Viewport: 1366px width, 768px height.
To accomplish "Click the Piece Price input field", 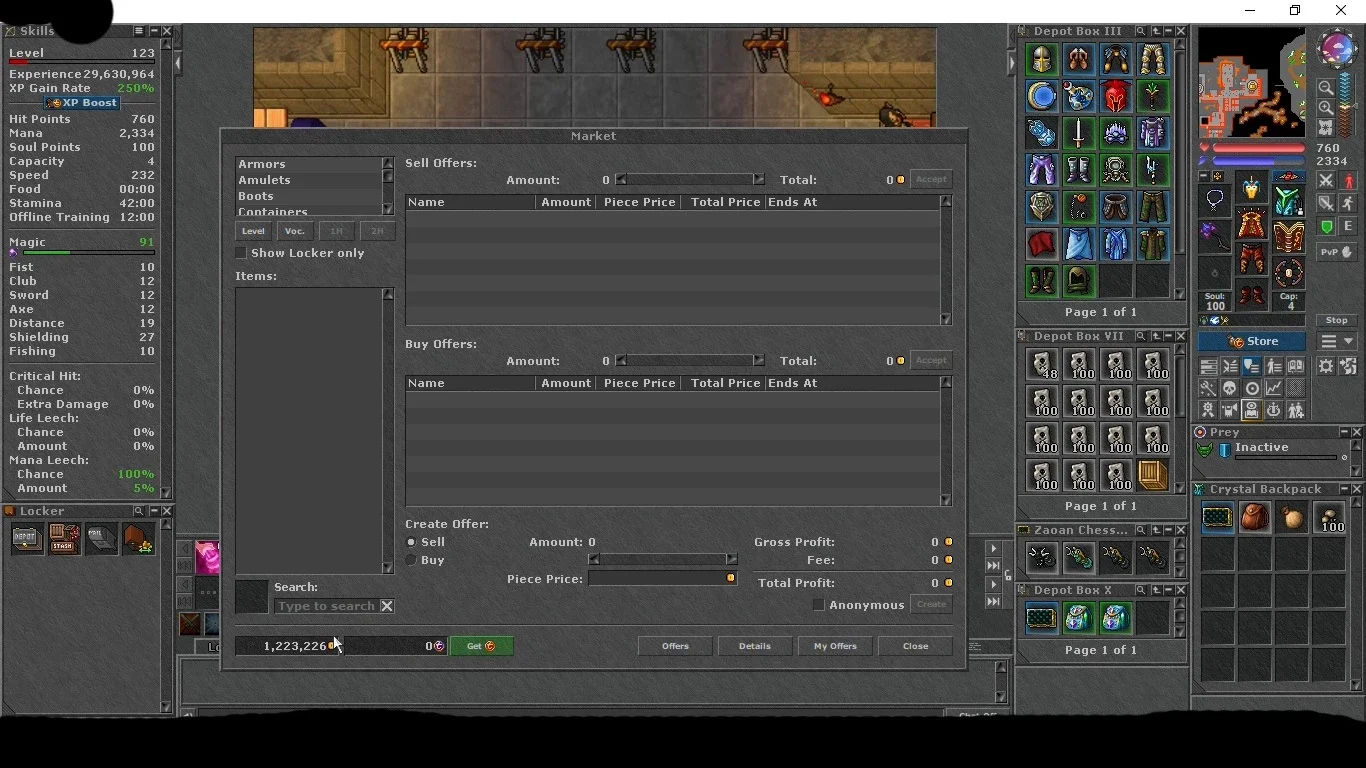I will point(663,579).
